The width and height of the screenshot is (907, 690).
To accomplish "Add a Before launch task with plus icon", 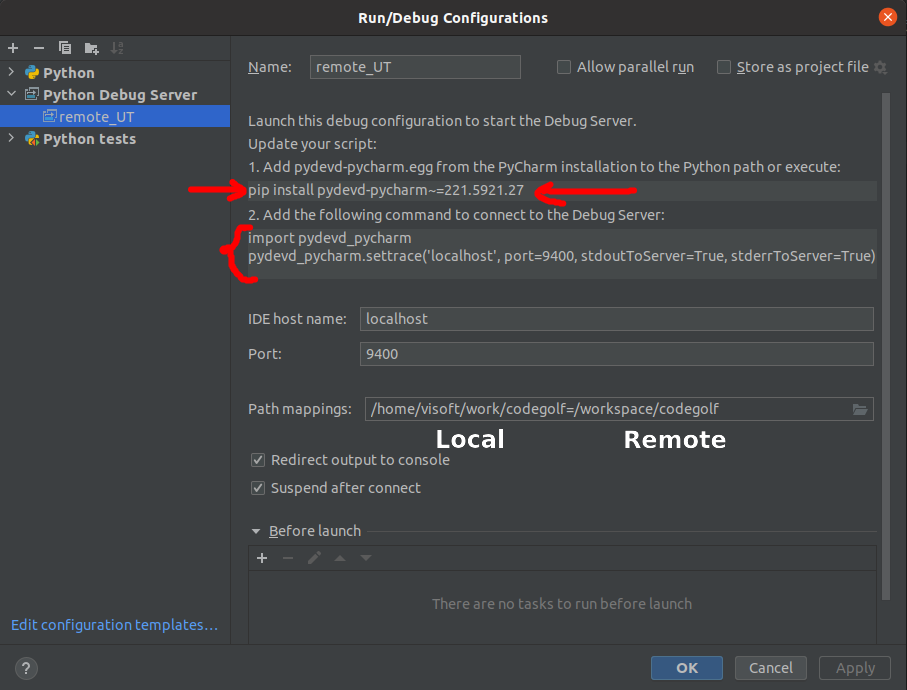I will coord(262,558).
